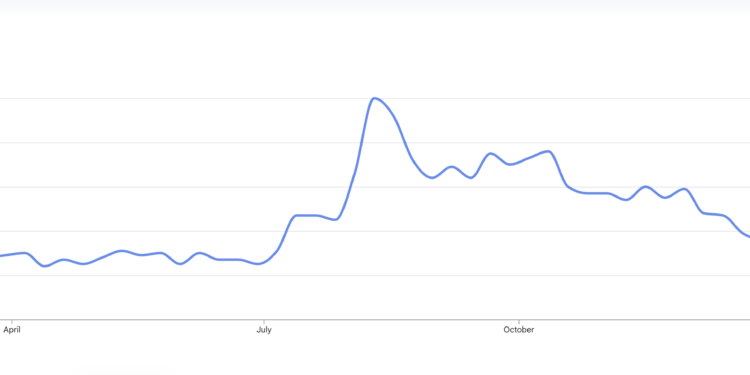Select the flat line segment midway after October's drop

tap(596, 193)
